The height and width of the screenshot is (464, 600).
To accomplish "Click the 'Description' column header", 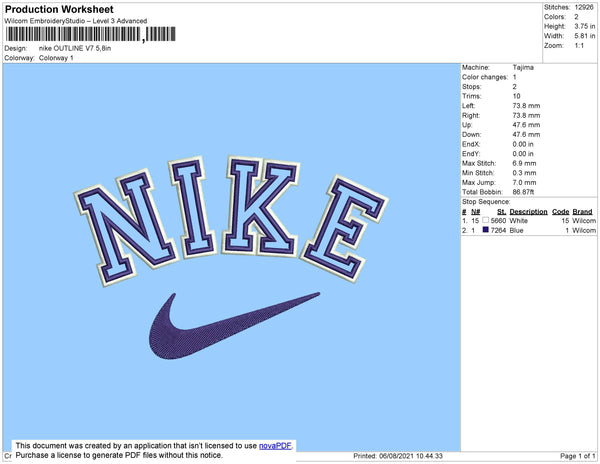I will coord(528,212).
